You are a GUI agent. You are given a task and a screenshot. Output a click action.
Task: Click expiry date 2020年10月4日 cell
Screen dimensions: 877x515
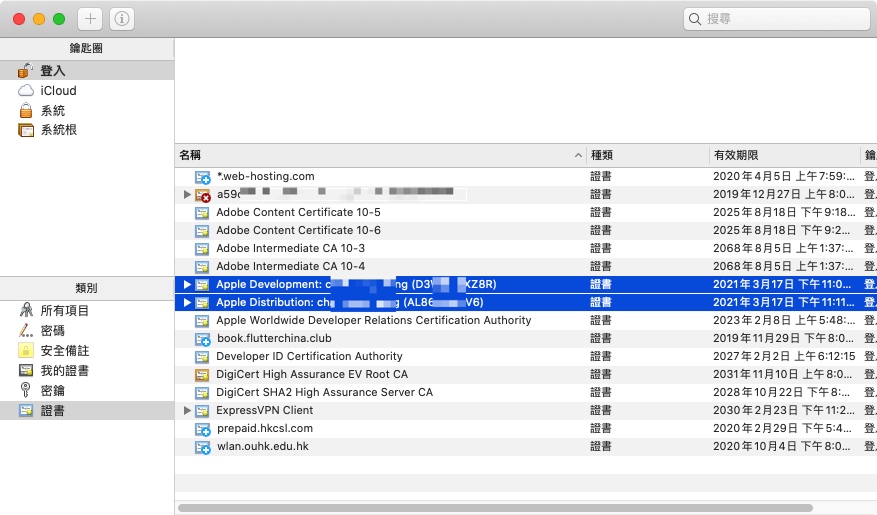782,446
